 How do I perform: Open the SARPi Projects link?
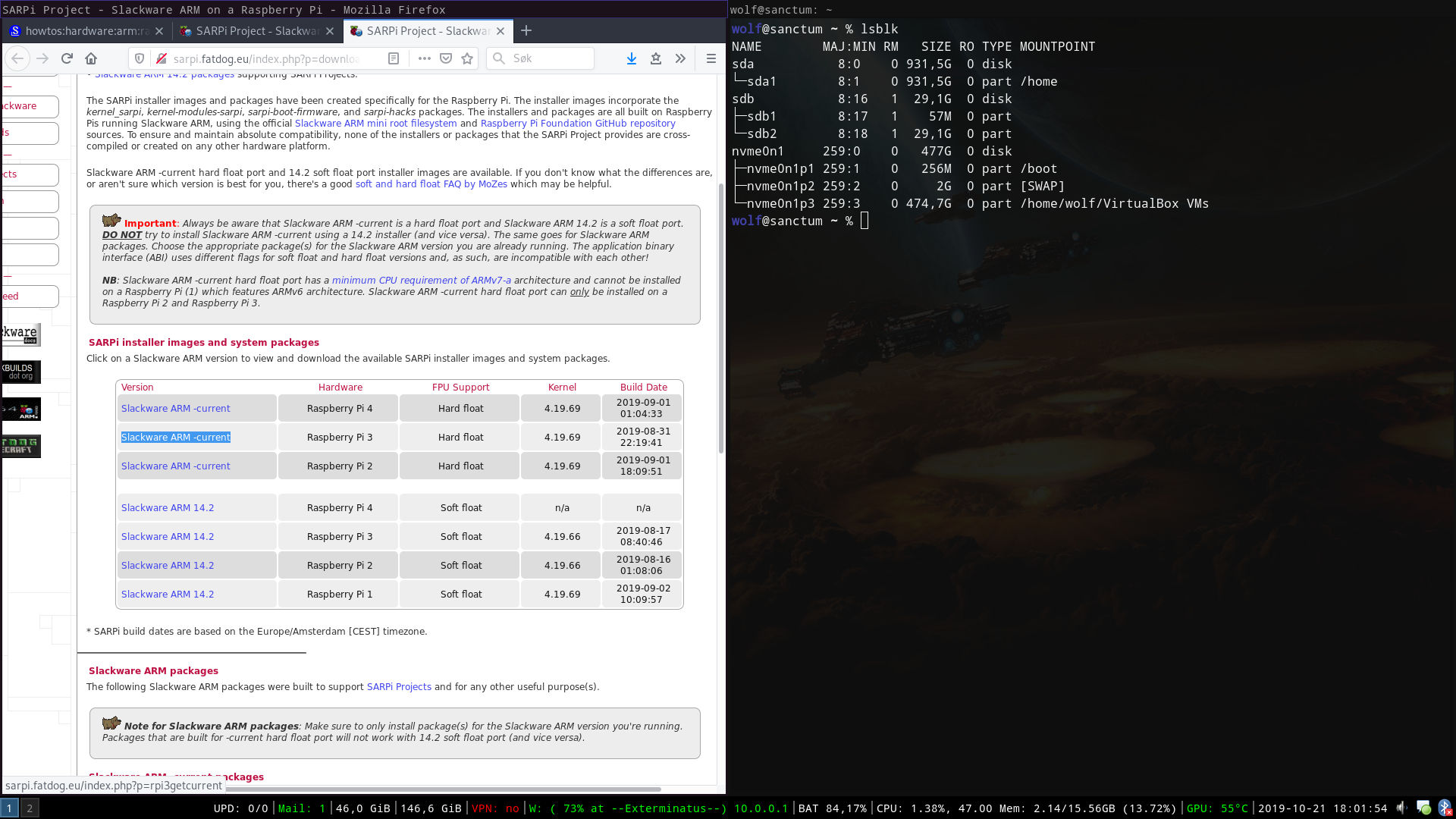tap(399, 687)
